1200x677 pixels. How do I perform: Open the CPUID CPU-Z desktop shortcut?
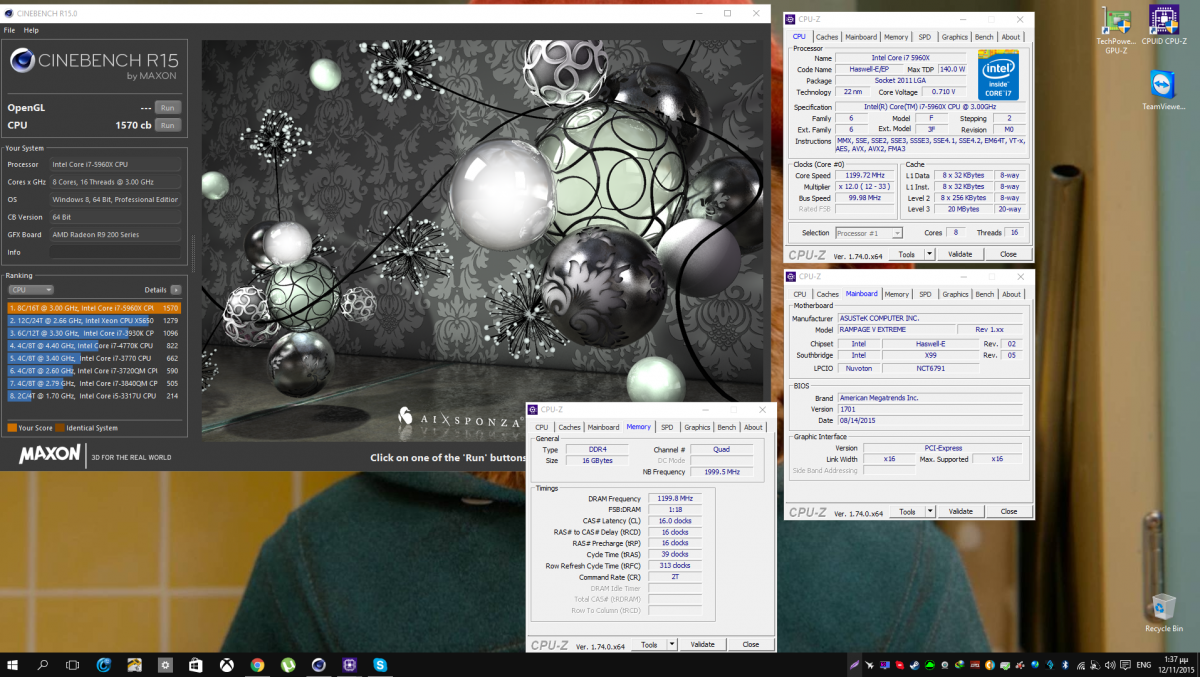coord(1163,26)
